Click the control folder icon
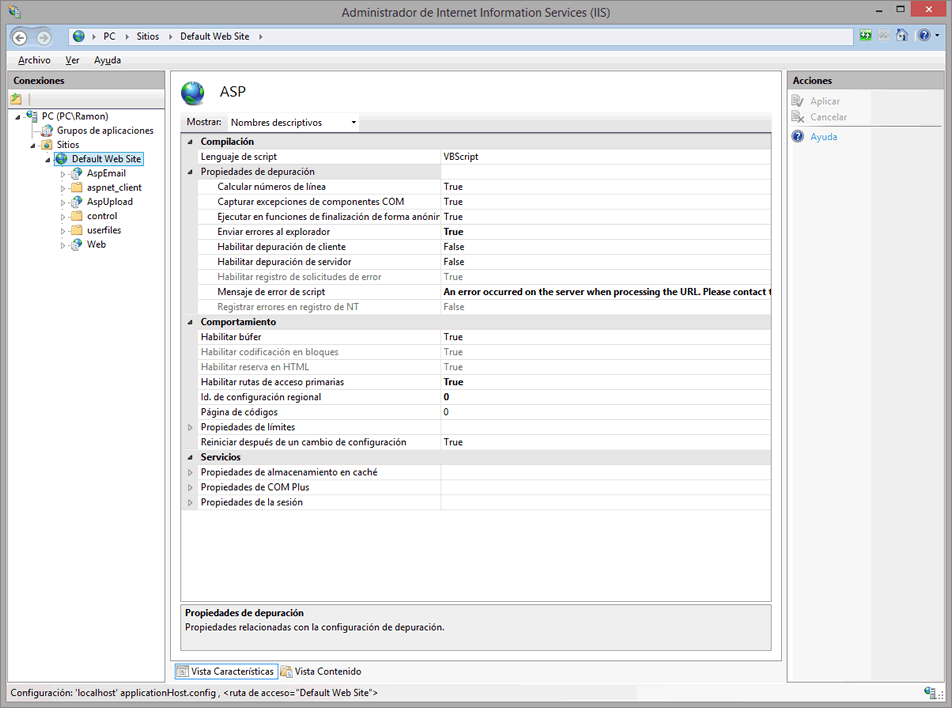The image size is (952, 708). pyautogui.click(x=76, y=216)
